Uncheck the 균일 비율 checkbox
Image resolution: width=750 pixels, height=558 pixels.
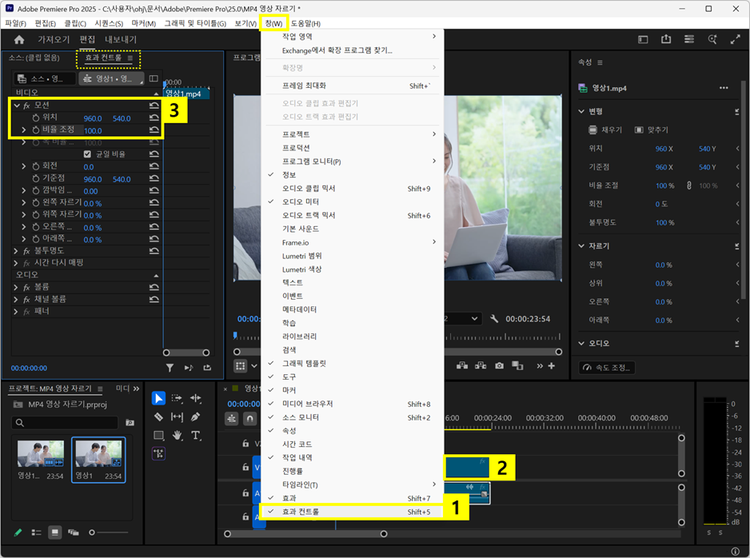click(x=87, y=154)
